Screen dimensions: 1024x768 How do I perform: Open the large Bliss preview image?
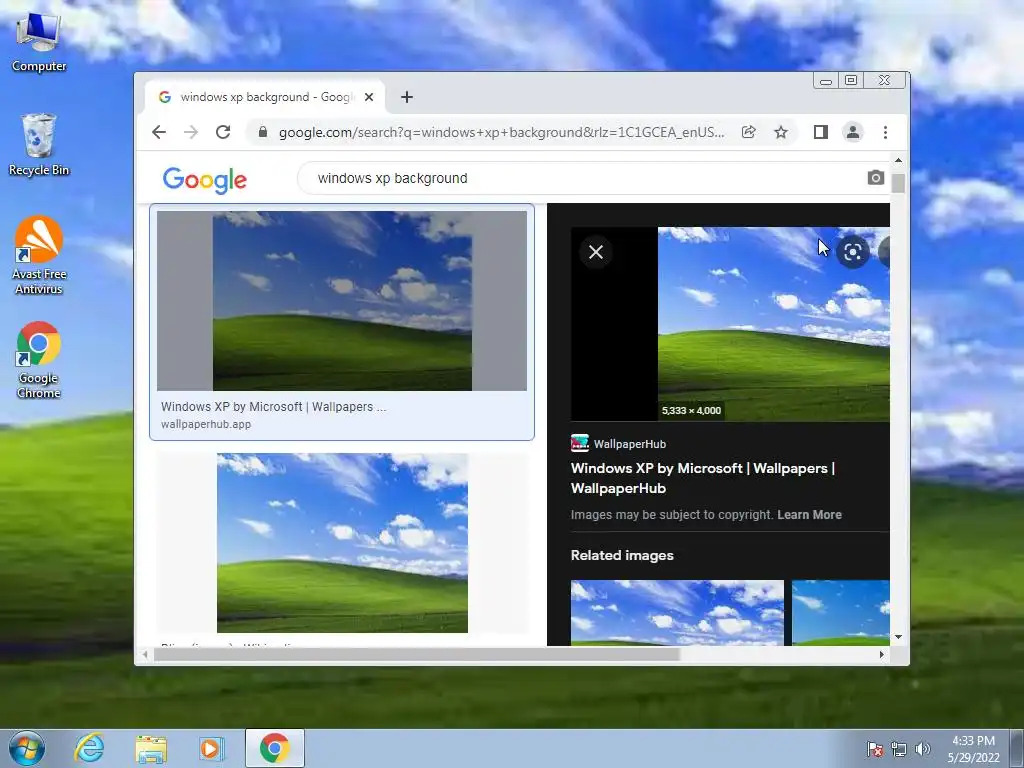(x=773, y=324)
